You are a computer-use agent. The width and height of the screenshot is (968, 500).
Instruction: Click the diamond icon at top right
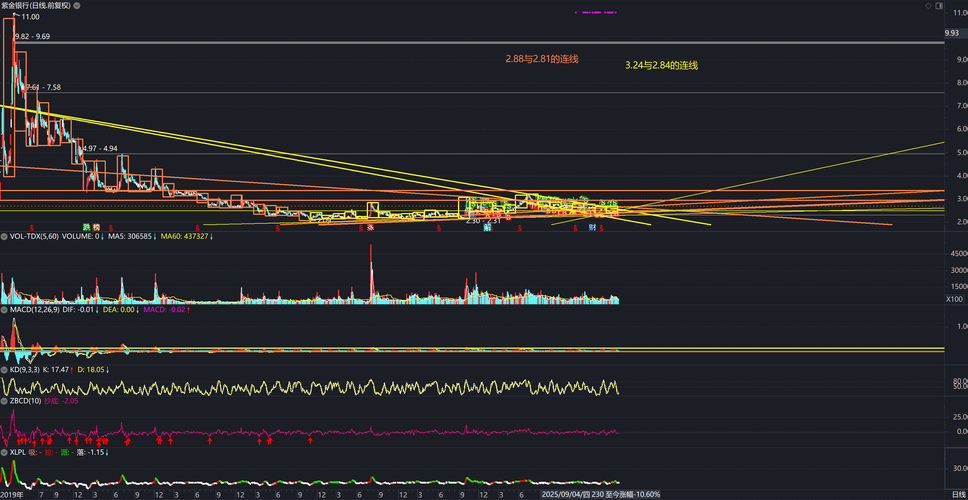click(x=928, y=5)
